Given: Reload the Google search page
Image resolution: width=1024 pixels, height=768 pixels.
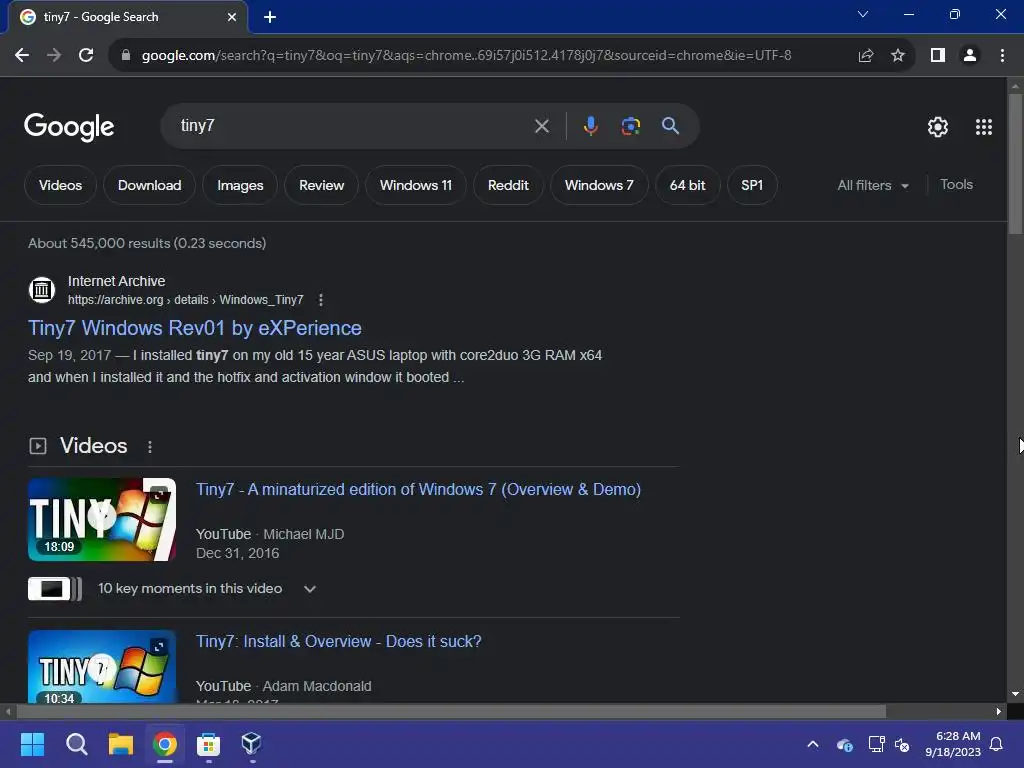Looking at the screenshot, I should tap(86, 56).
